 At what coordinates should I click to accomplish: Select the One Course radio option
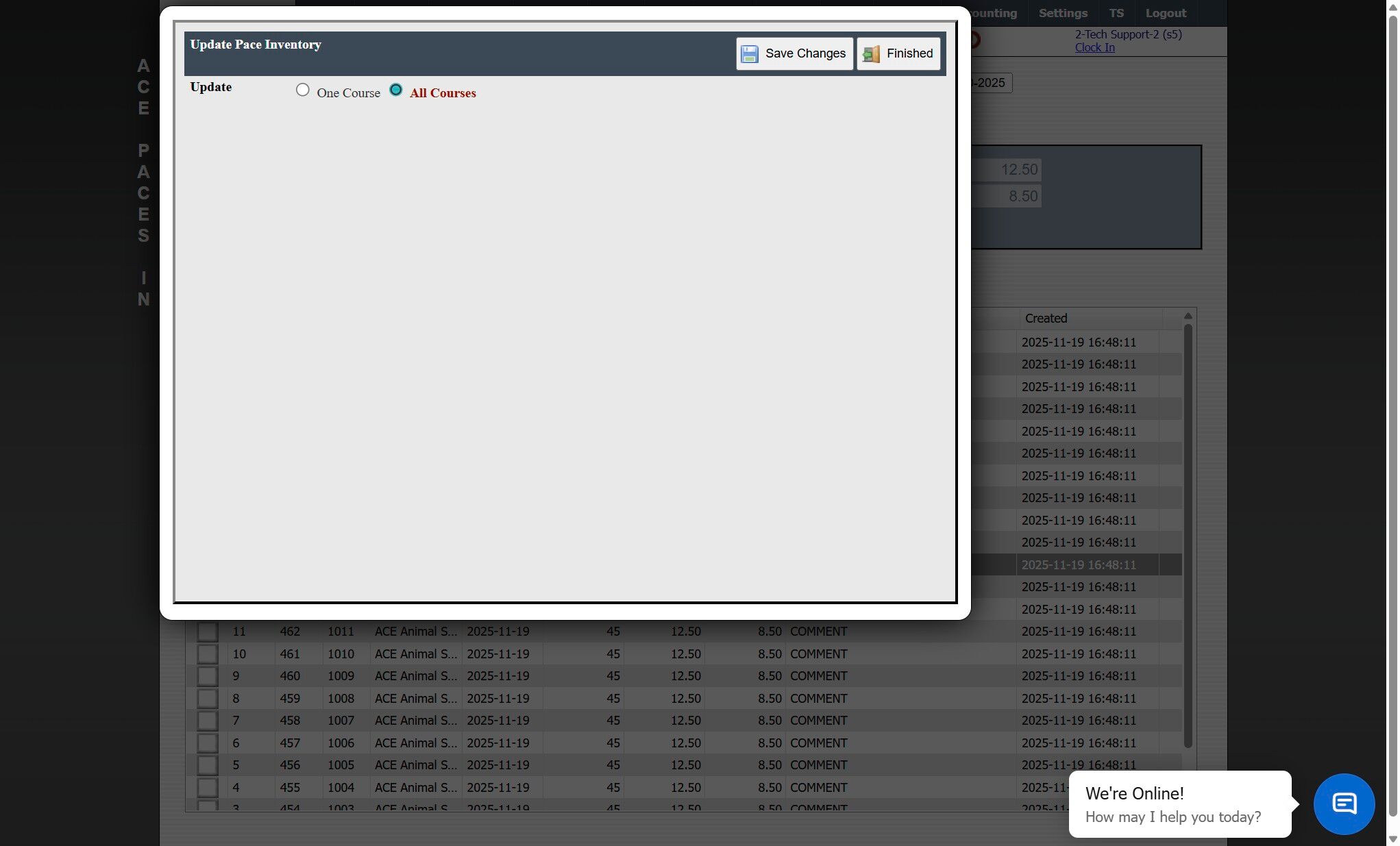coord(302,90)
